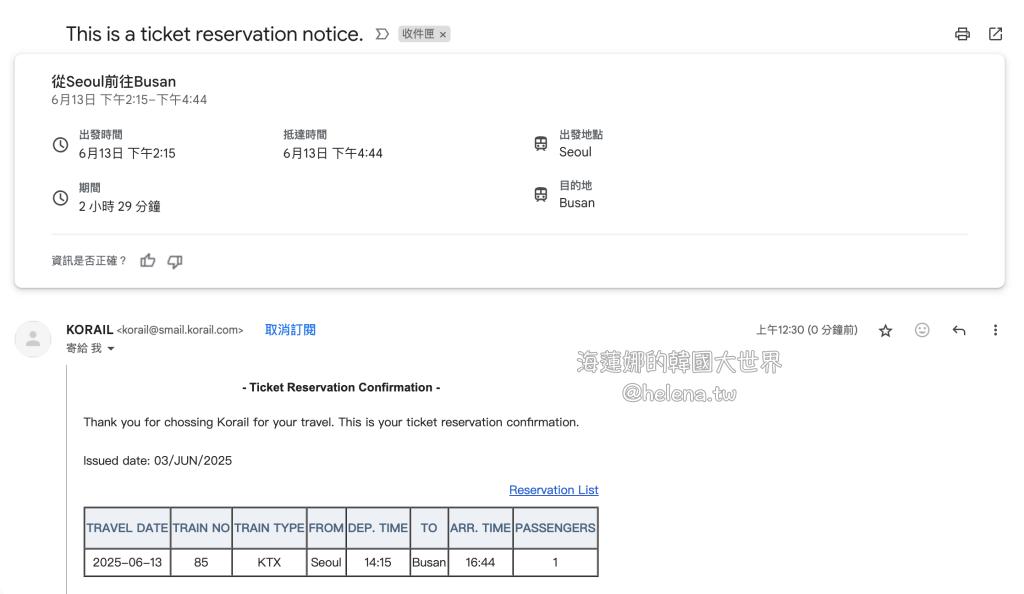This screenshot has height=594, width=1024.
Task: Click the trip title 從Seoul前往Busan
Action: 113,82
